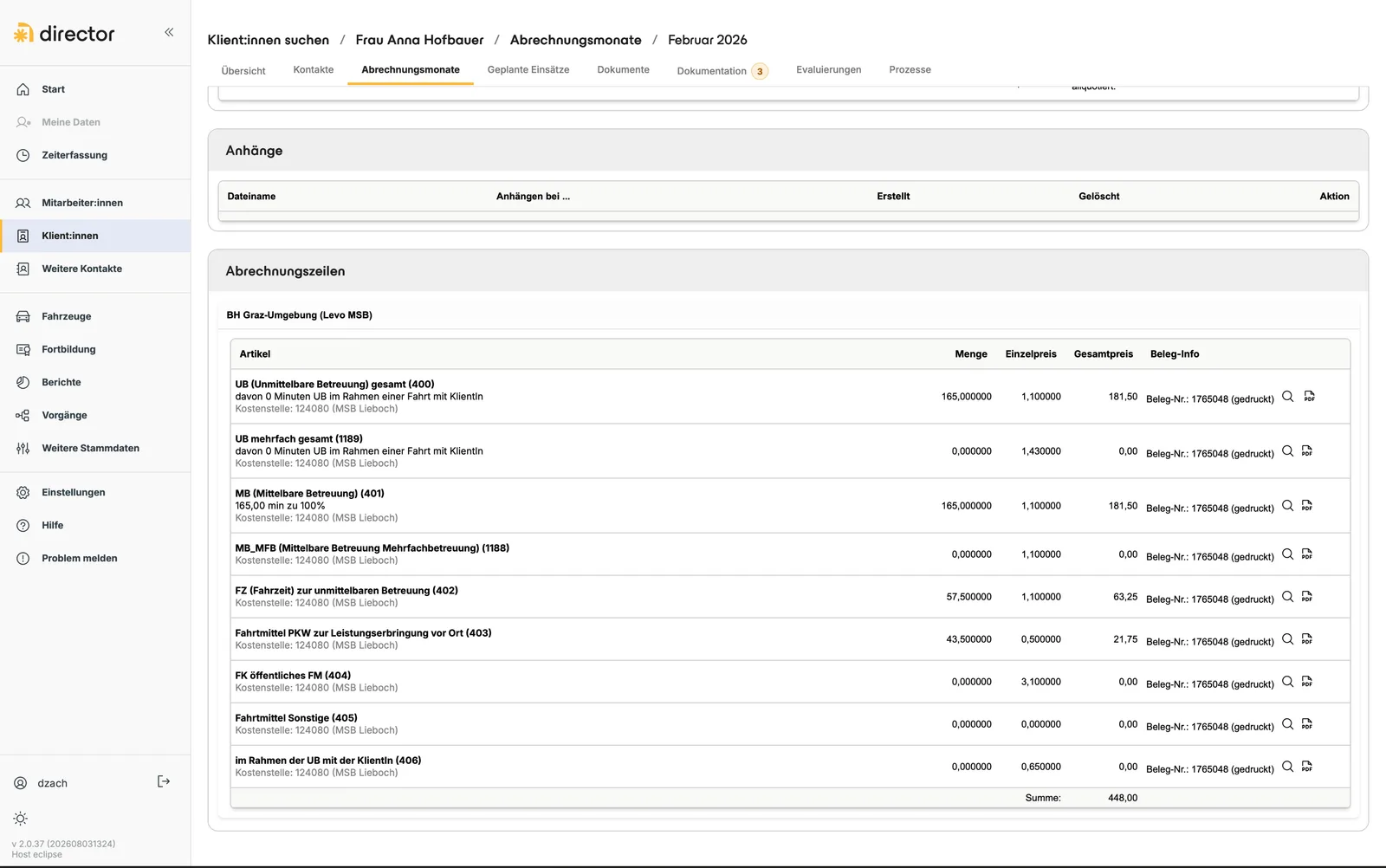Open Frau Anna Hofbauer breadcrumb
This screenshot has width=1386, height=868.
tap(419, 40)
